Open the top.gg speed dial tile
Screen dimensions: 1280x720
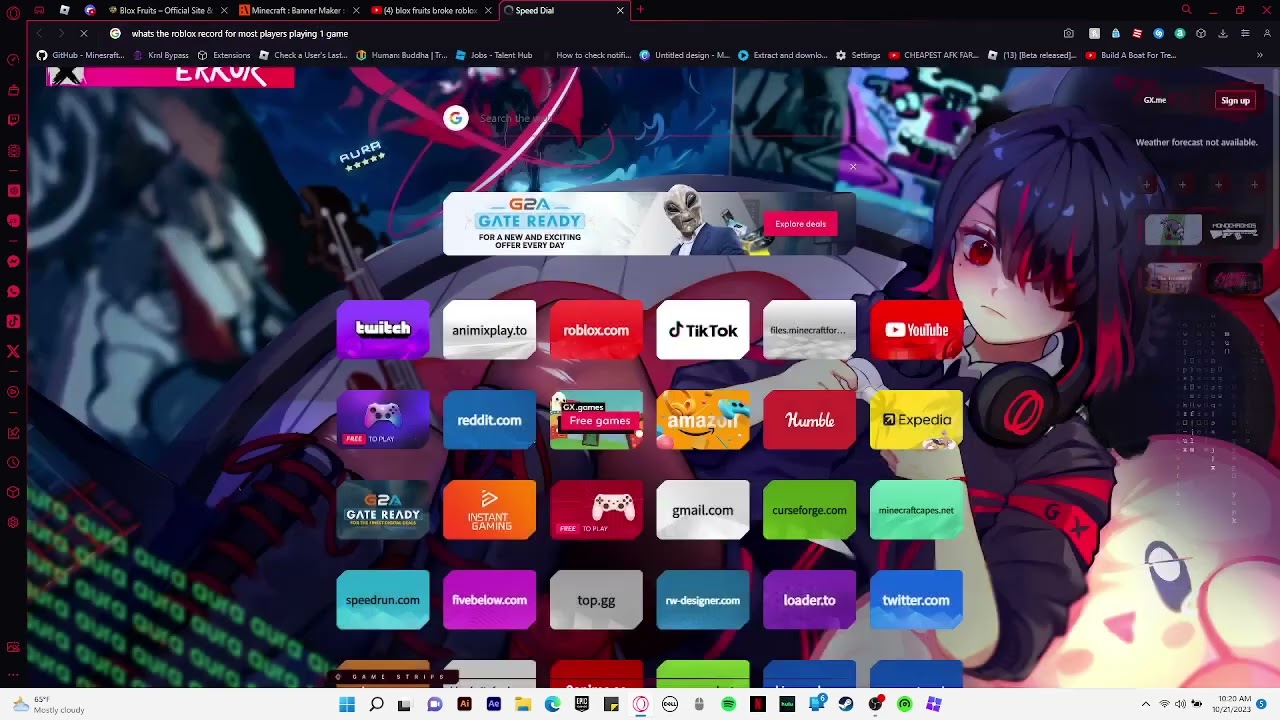(596, 600)
